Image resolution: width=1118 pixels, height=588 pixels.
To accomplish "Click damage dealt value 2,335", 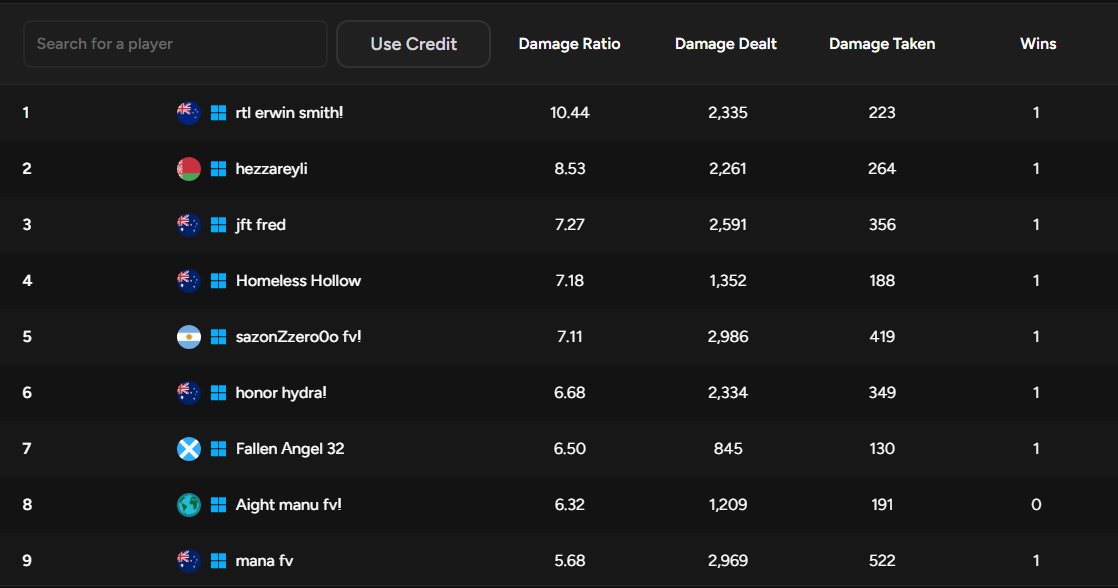I will point(728,113).
